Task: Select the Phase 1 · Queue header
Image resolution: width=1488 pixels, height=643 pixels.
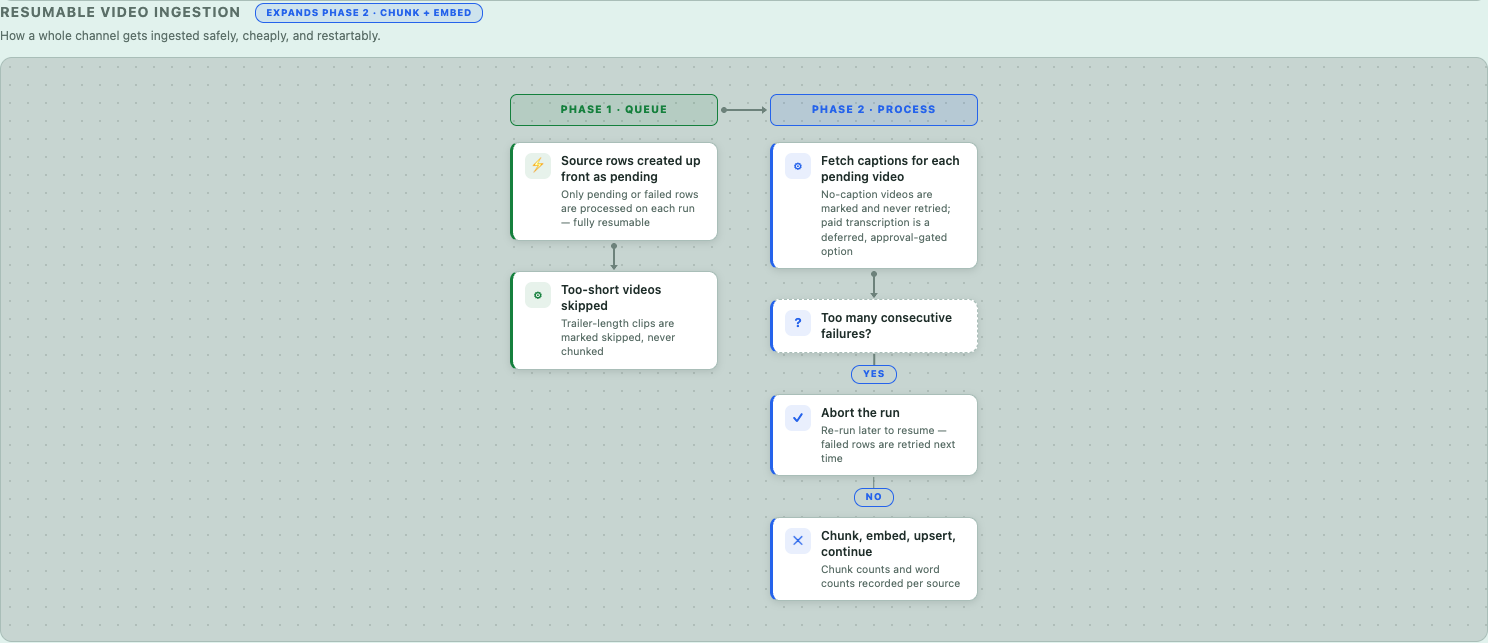Action: [614, 110]
